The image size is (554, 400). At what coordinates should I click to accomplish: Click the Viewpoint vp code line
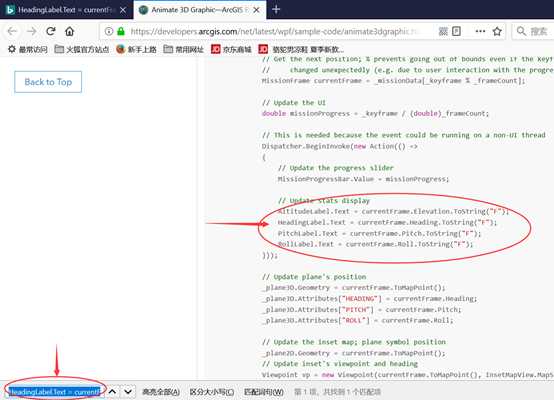408,375
